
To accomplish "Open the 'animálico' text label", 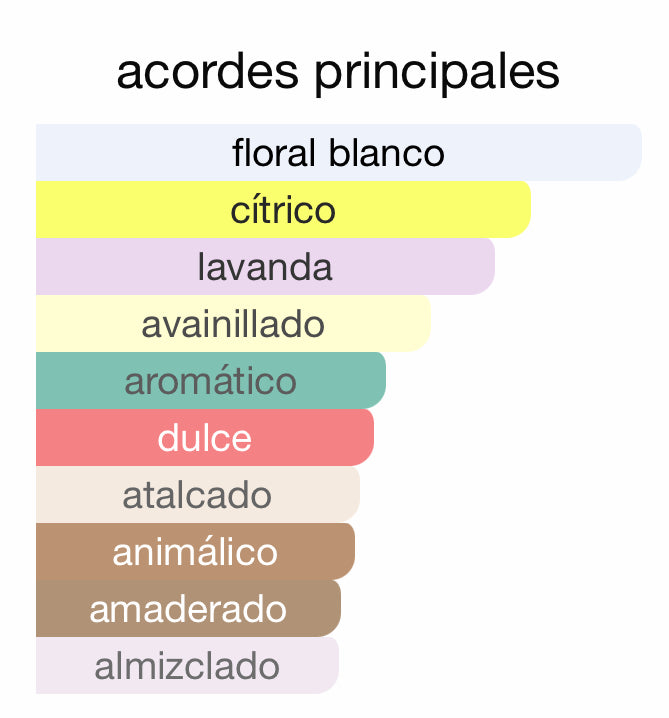I will click(195, 552).
